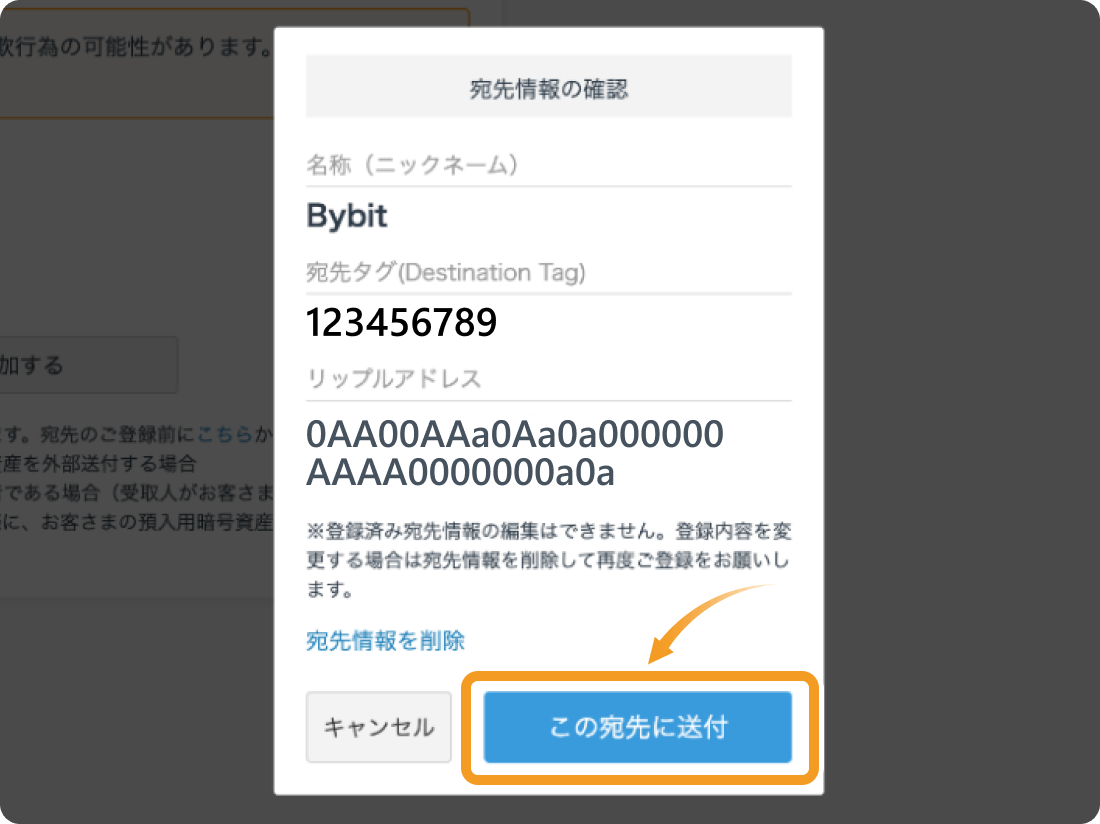This screenshot has width=1100, height=824.
Task: Select the Ripple address 0AA00AAa0Aa0a000000 text
Action: 515,454
